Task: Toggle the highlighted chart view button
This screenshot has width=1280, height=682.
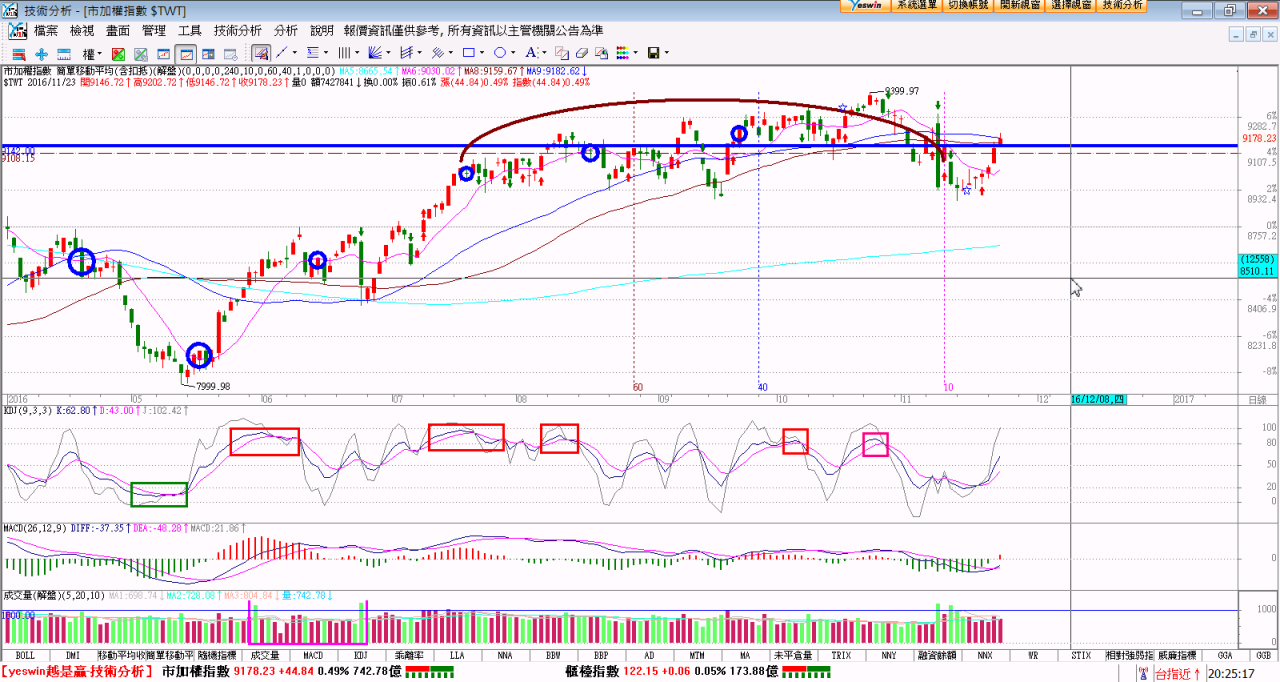Action: tap(186, 53)
